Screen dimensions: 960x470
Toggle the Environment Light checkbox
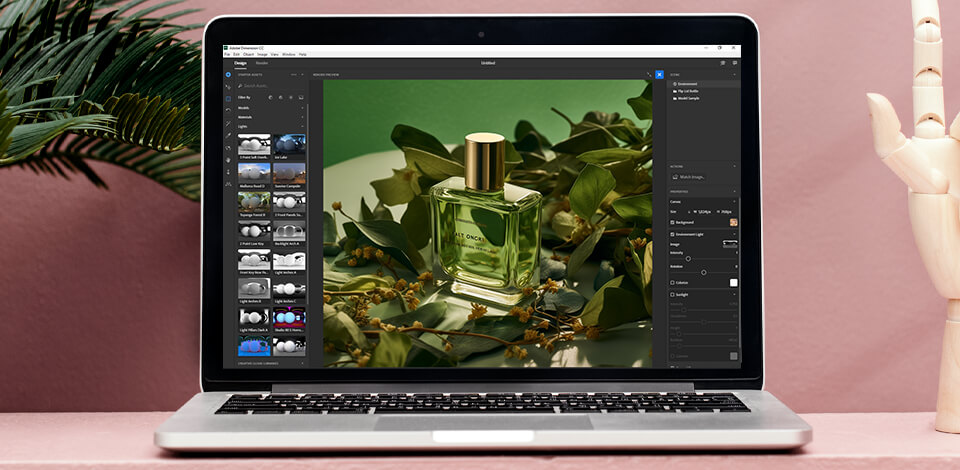tap(672, 234)
